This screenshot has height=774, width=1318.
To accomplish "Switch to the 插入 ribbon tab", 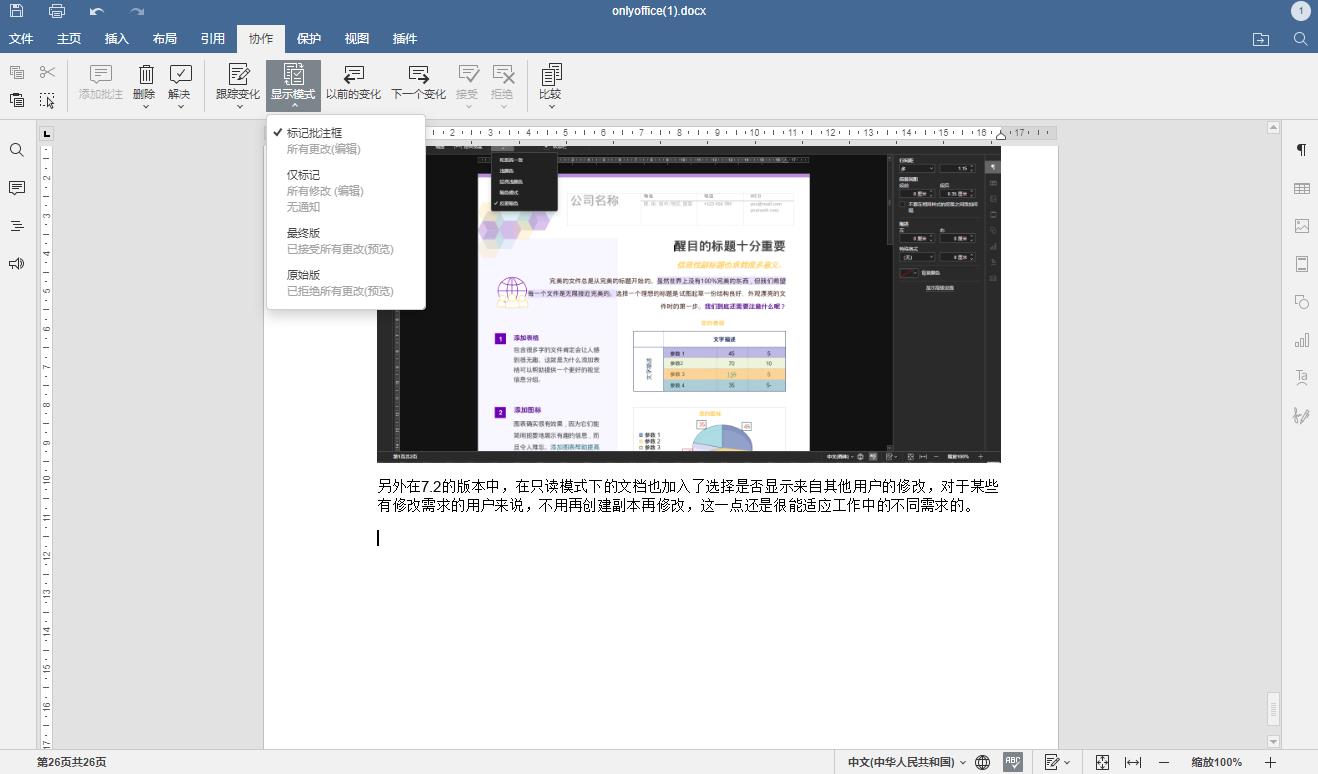I will [x=116, y=38].
